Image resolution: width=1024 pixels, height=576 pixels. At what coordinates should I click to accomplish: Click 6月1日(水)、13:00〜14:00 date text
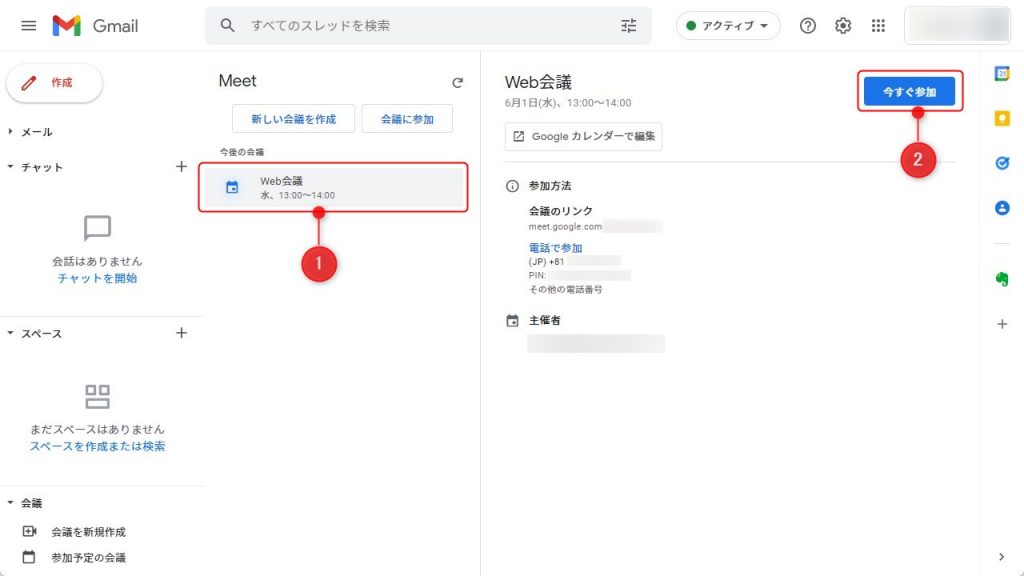(x=568, y=103)
